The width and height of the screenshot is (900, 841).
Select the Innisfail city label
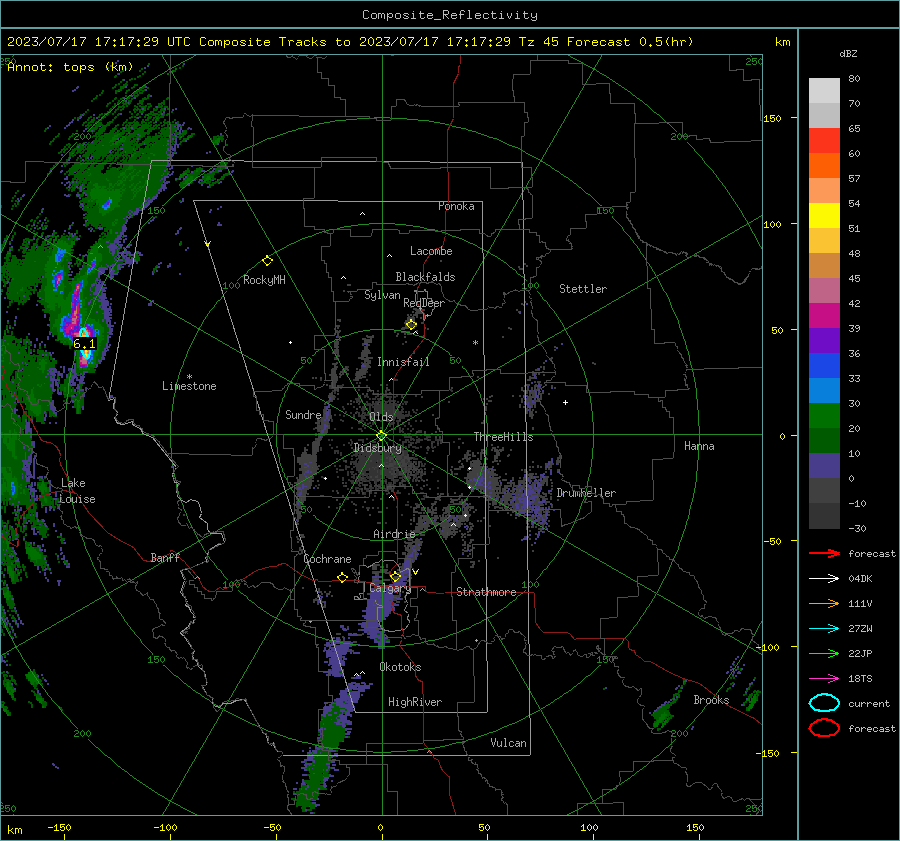[403, 362]
